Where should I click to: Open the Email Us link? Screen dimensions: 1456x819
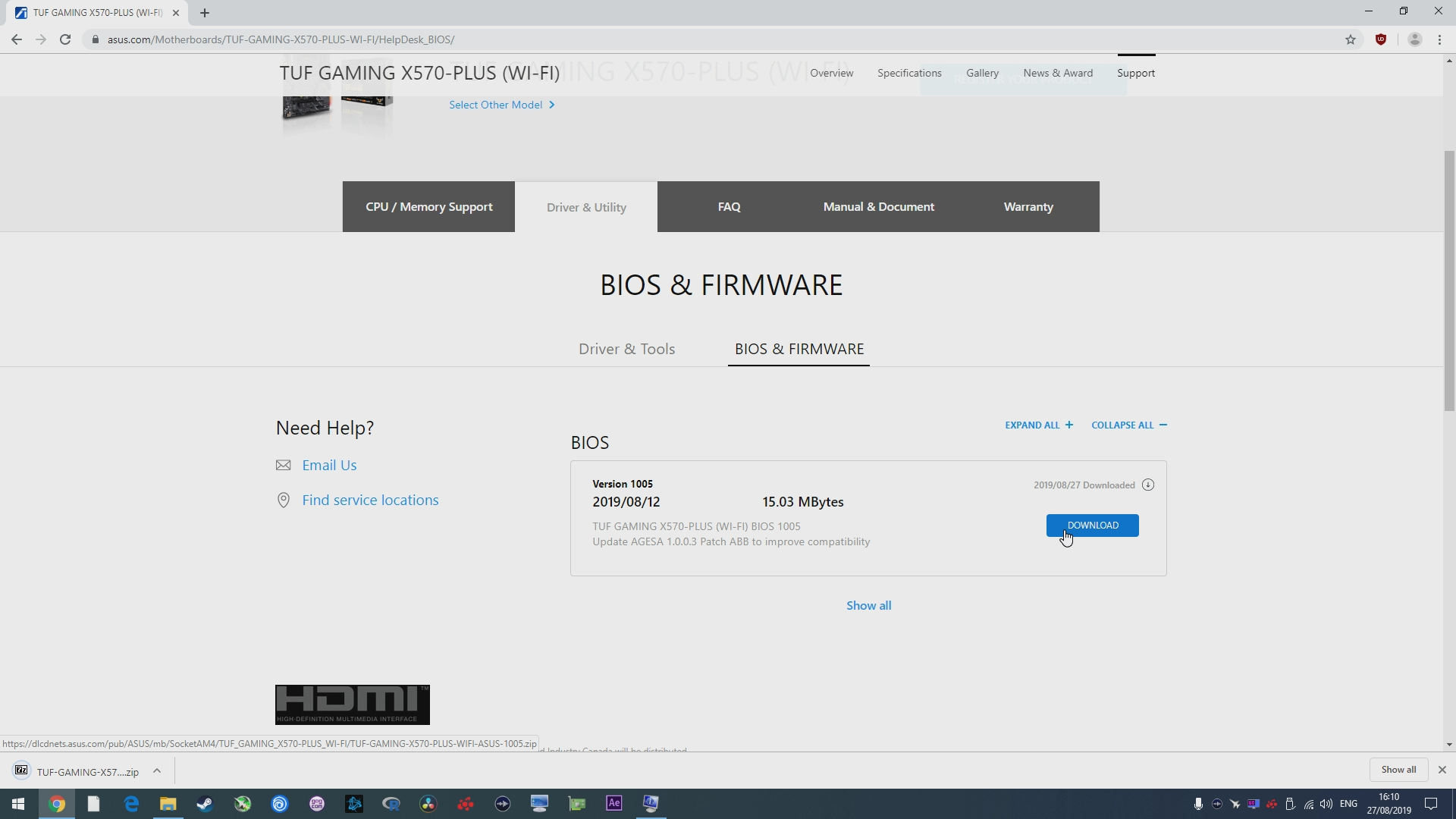(x=329, y=465)
